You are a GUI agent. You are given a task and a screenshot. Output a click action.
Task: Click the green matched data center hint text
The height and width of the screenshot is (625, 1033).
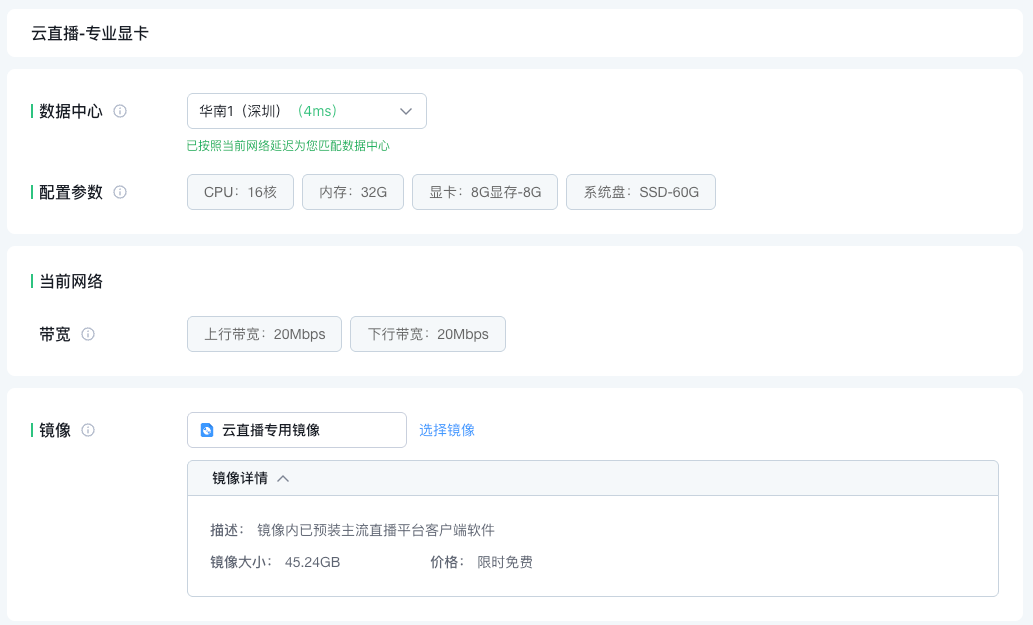pos(288,146)
